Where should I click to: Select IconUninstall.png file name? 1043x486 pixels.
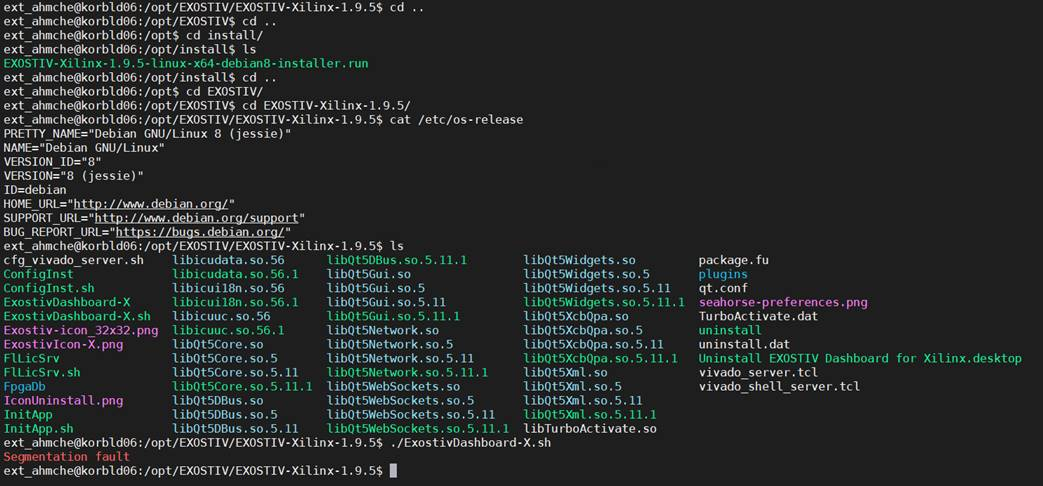tap(63, 400)
